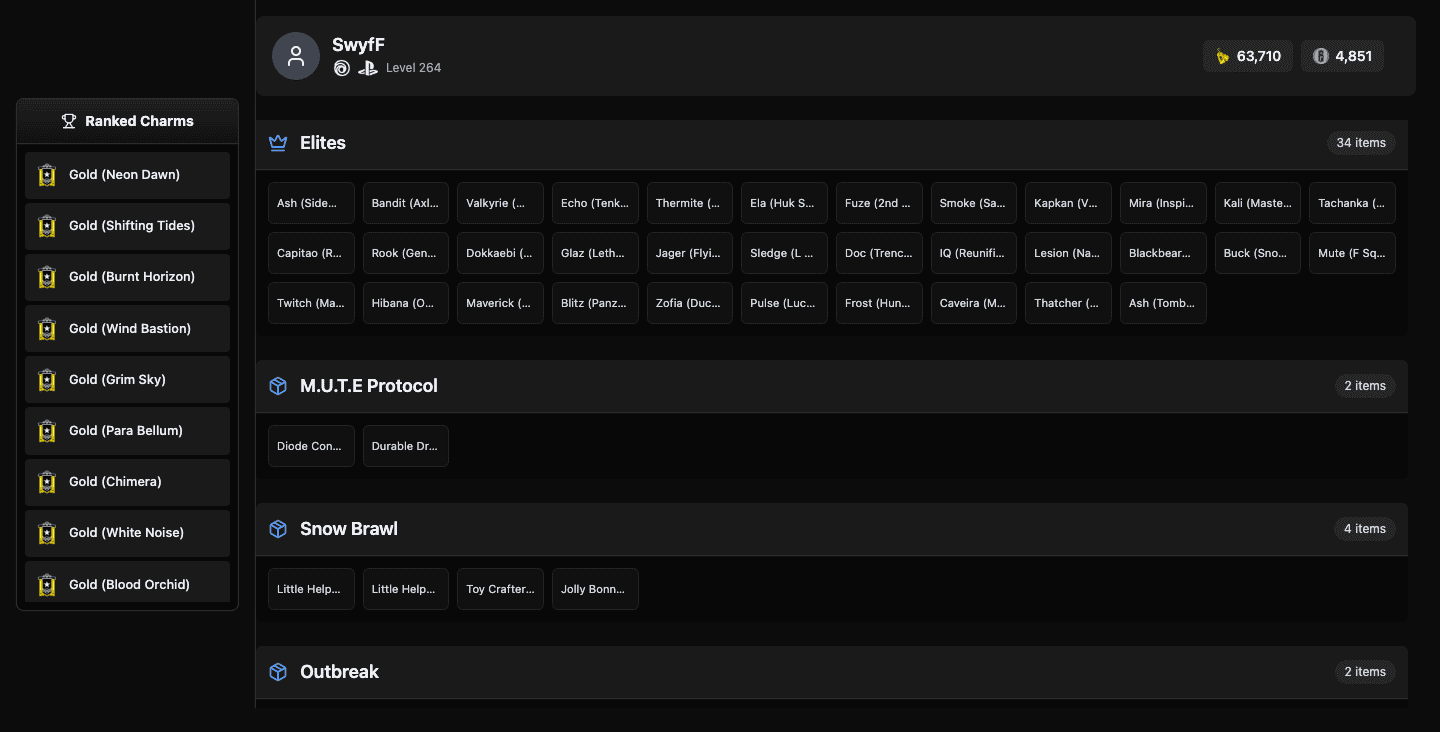
Task: Select the Jolly Bonn... Snow Brawl item
Action: coord(595,589)
